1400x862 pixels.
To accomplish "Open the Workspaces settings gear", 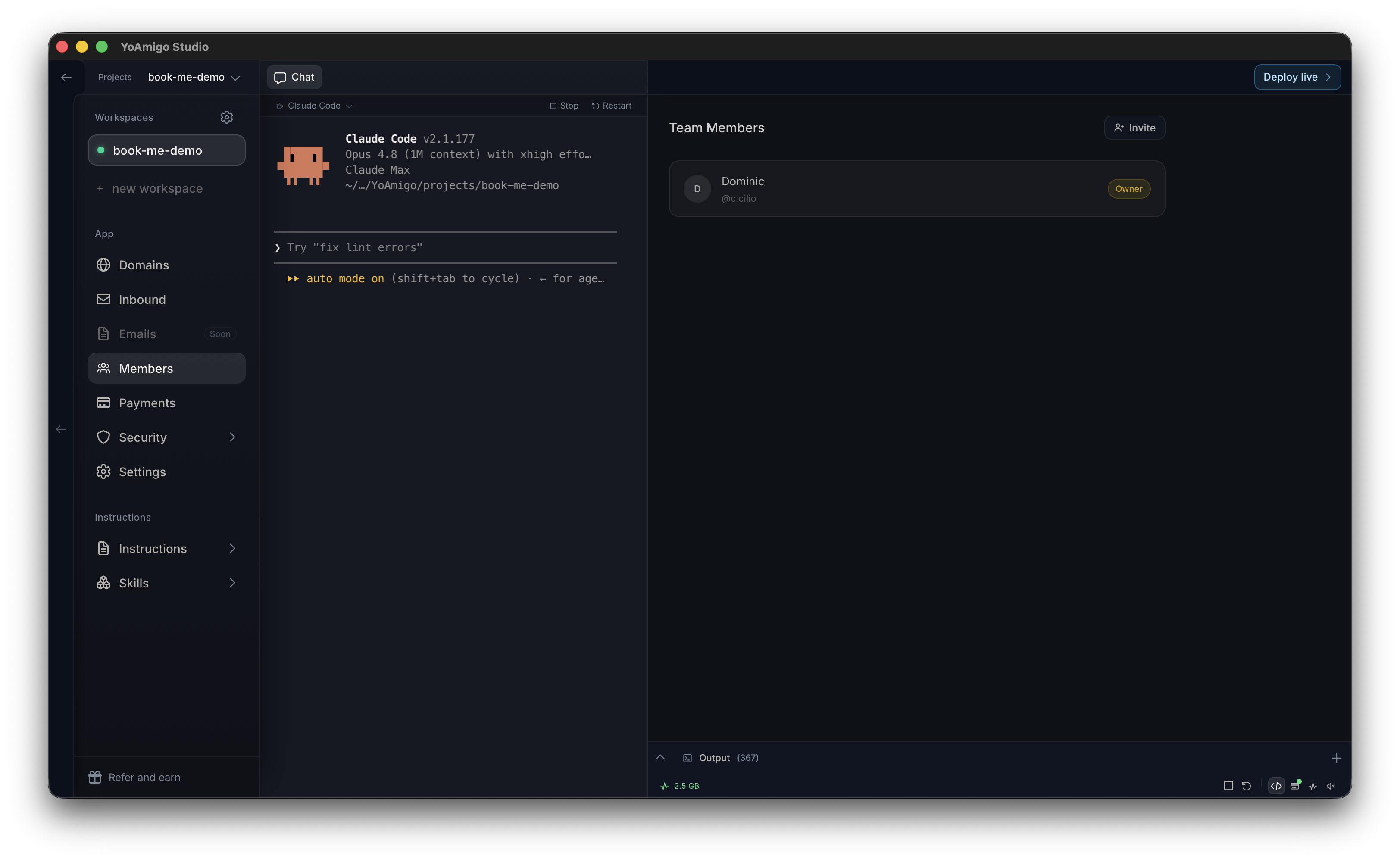I will [226, 117].
